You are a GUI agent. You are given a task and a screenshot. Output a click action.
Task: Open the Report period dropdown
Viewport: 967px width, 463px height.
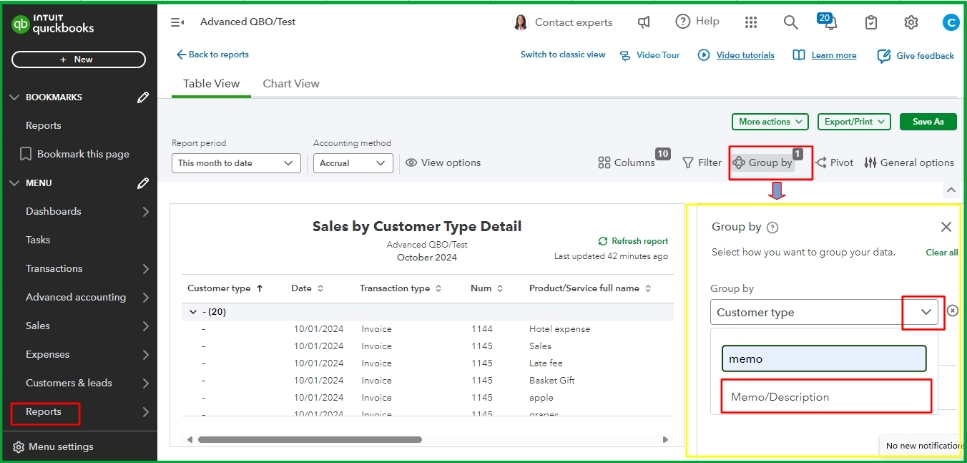coord(236,162)
